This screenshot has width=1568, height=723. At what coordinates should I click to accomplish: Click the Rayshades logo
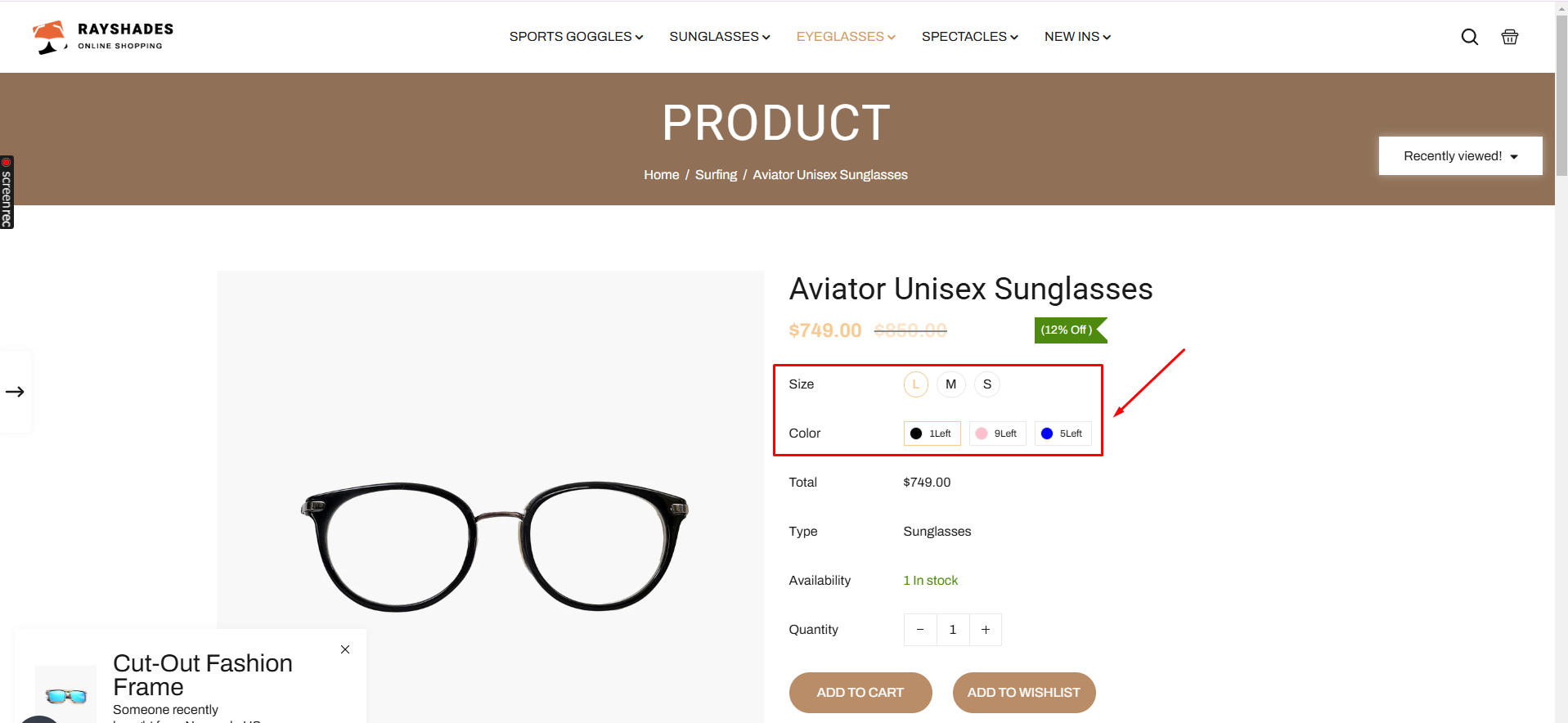click(x=103, y=37)
